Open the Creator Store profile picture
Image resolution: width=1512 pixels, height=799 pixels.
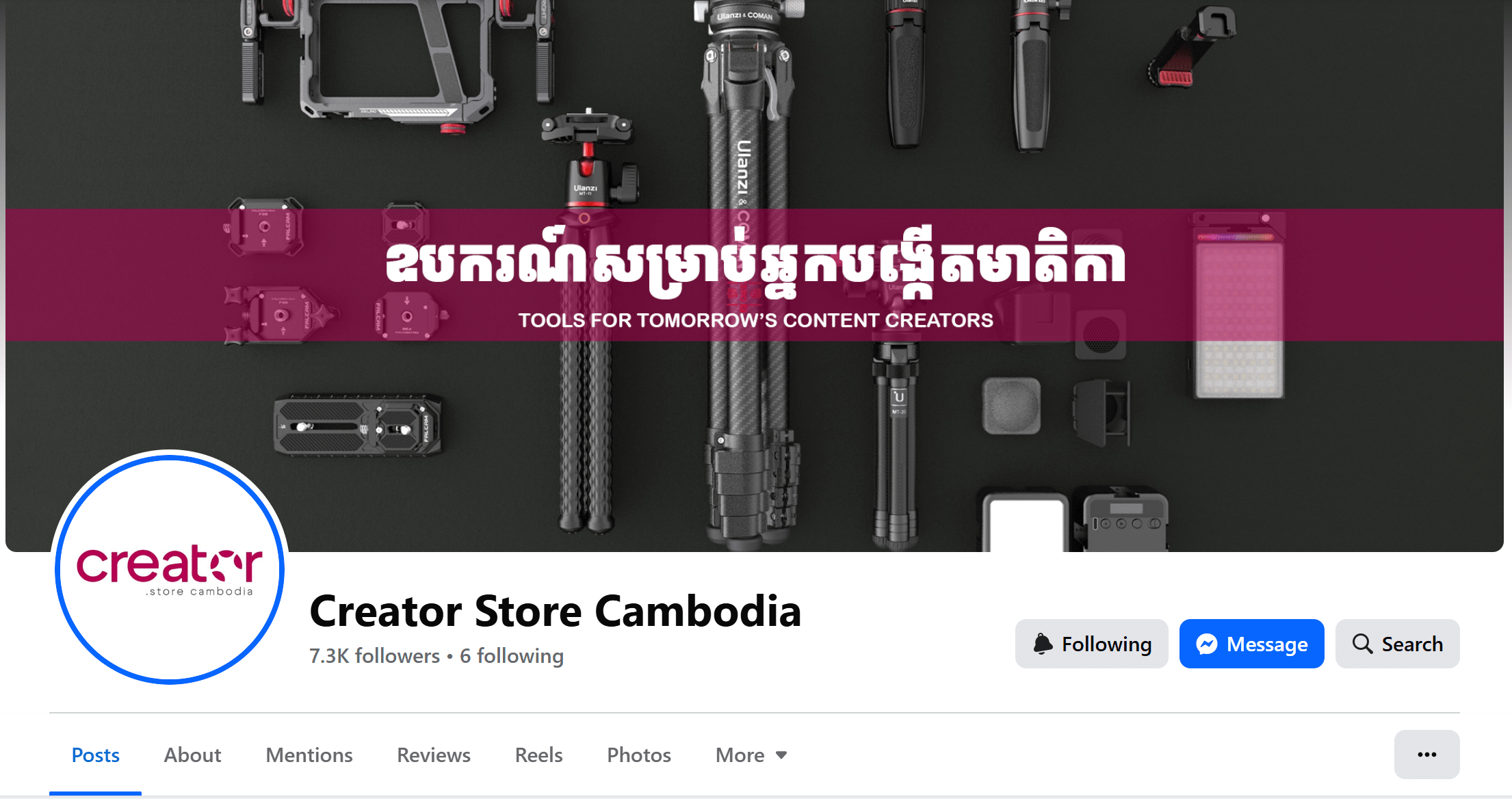click(x=170, y=568)
